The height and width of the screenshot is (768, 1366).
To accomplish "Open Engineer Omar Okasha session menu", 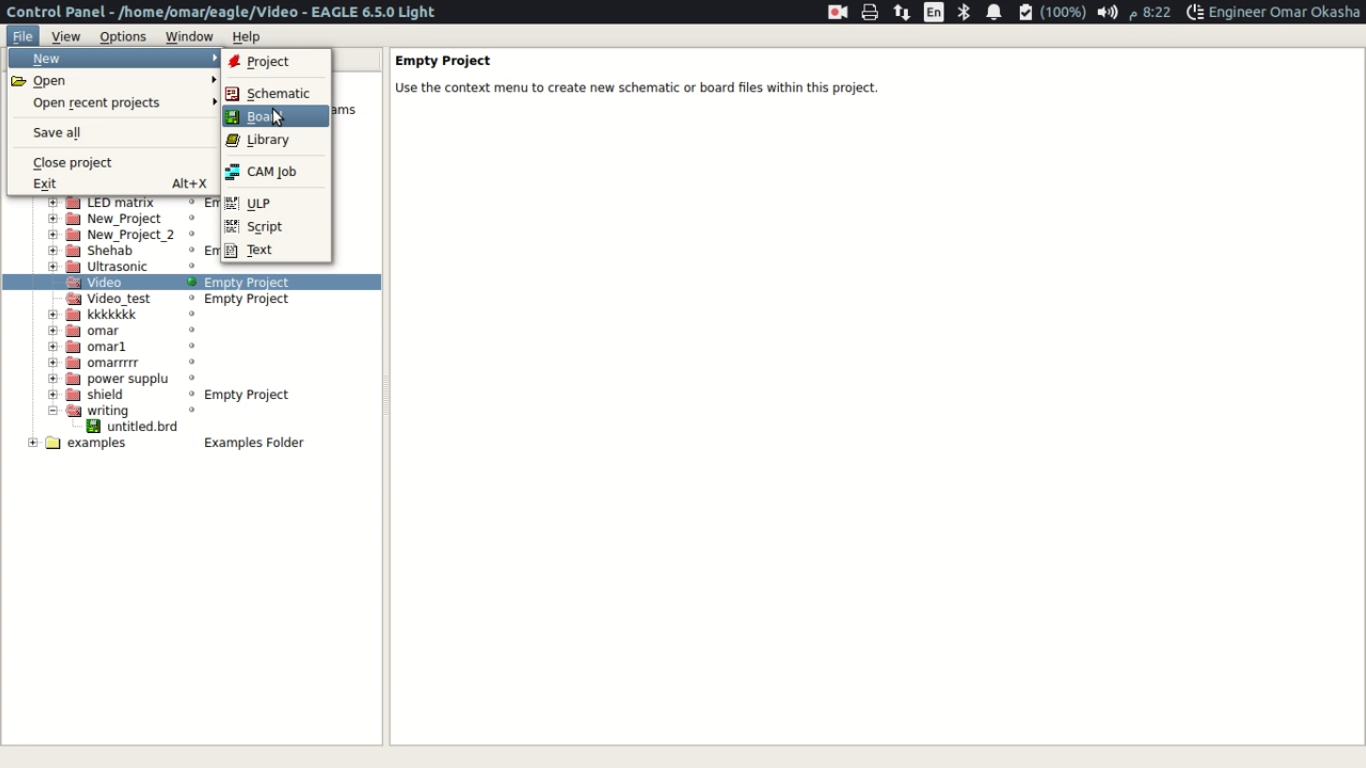I will coord(1273,12).
